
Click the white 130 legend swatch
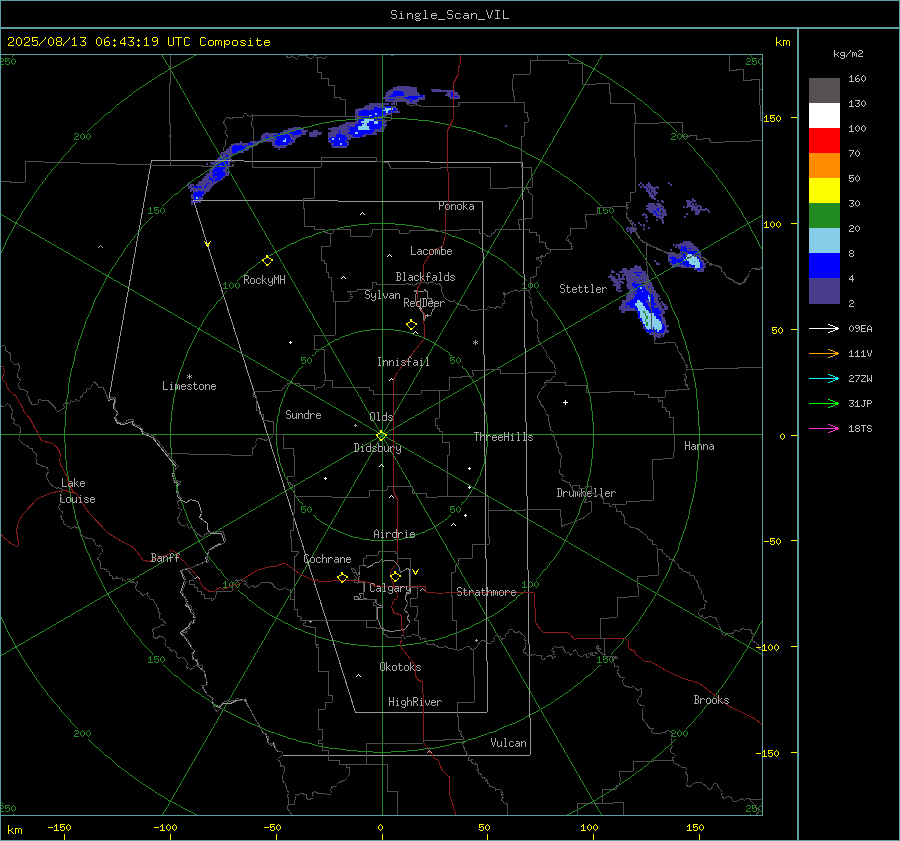824,116
